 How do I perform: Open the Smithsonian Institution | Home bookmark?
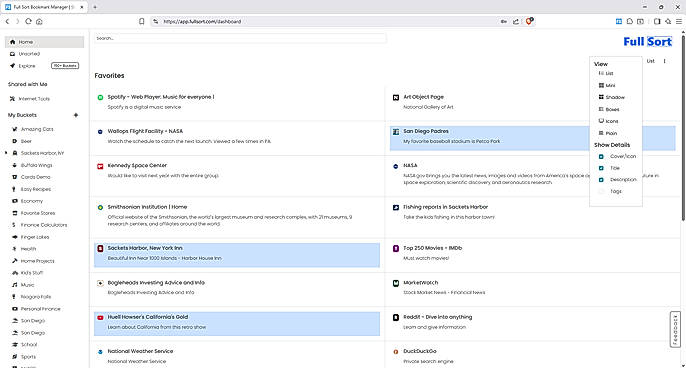point(147,207)
